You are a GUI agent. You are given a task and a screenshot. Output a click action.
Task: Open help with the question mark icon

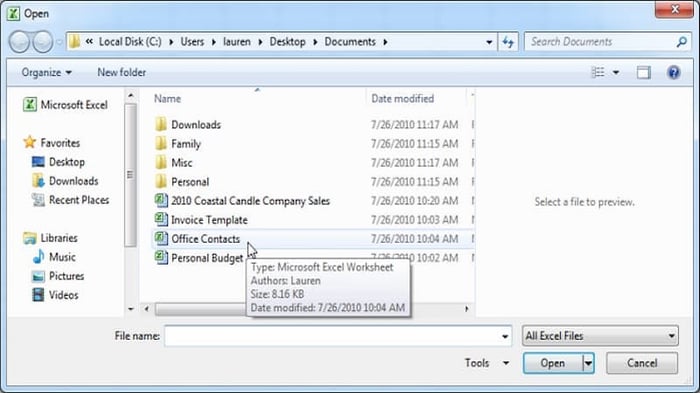pyautogui.click(x=673, y=72)
